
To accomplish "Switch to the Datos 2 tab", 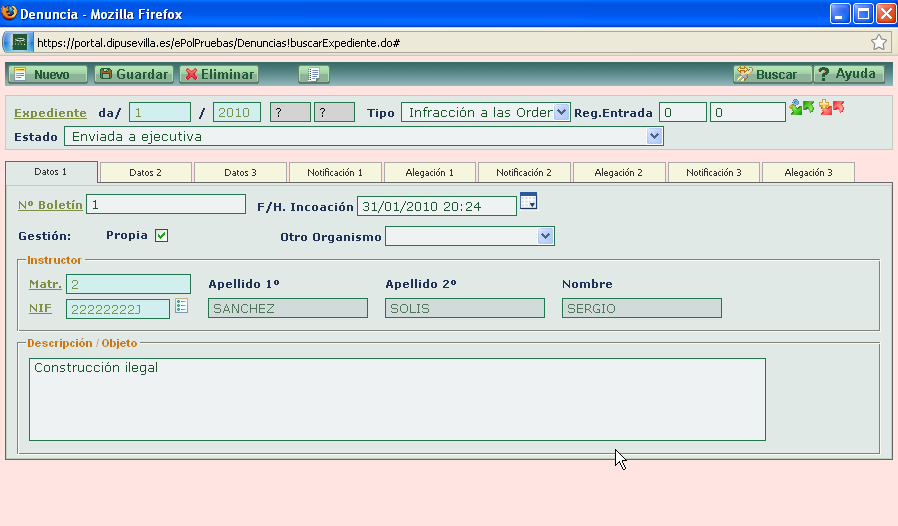I will (145, 173).
